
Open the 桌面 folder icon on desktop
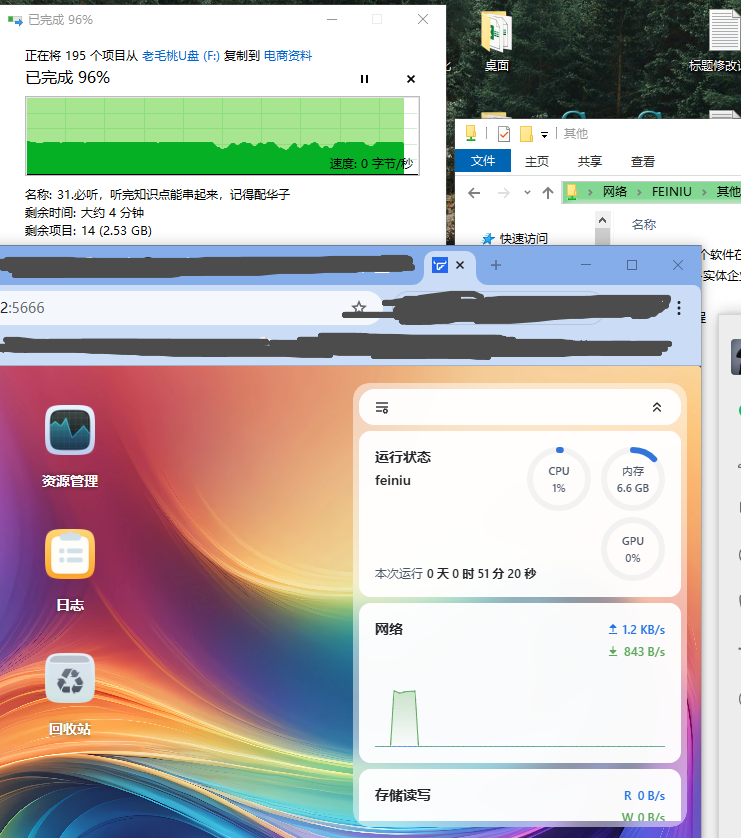pyautogui.click(x=496, y=42)
